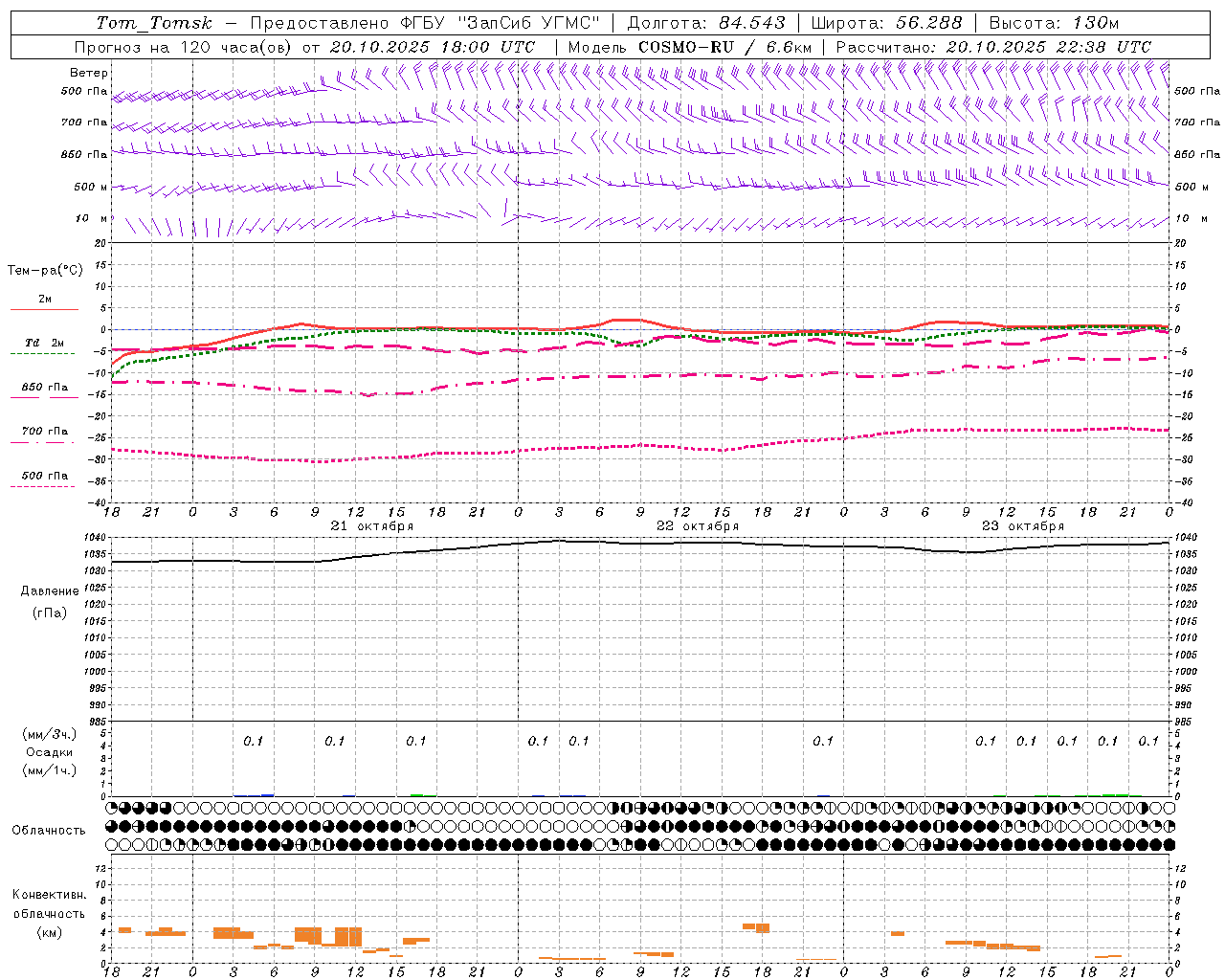This screenshot has width=1225, height=980.
Task: Click the 'Td 2м' dew point legend entry
Action: [44, 343]
